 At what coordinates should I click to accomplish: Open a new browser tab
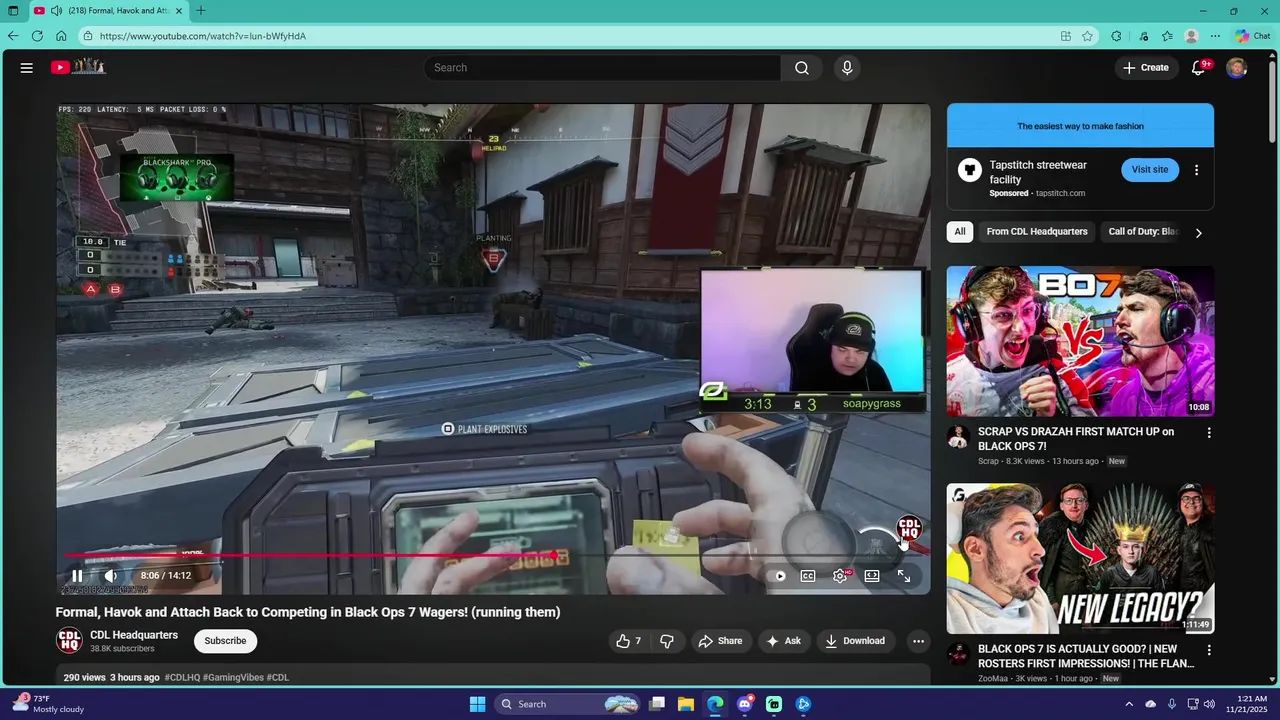pos(201,11)
